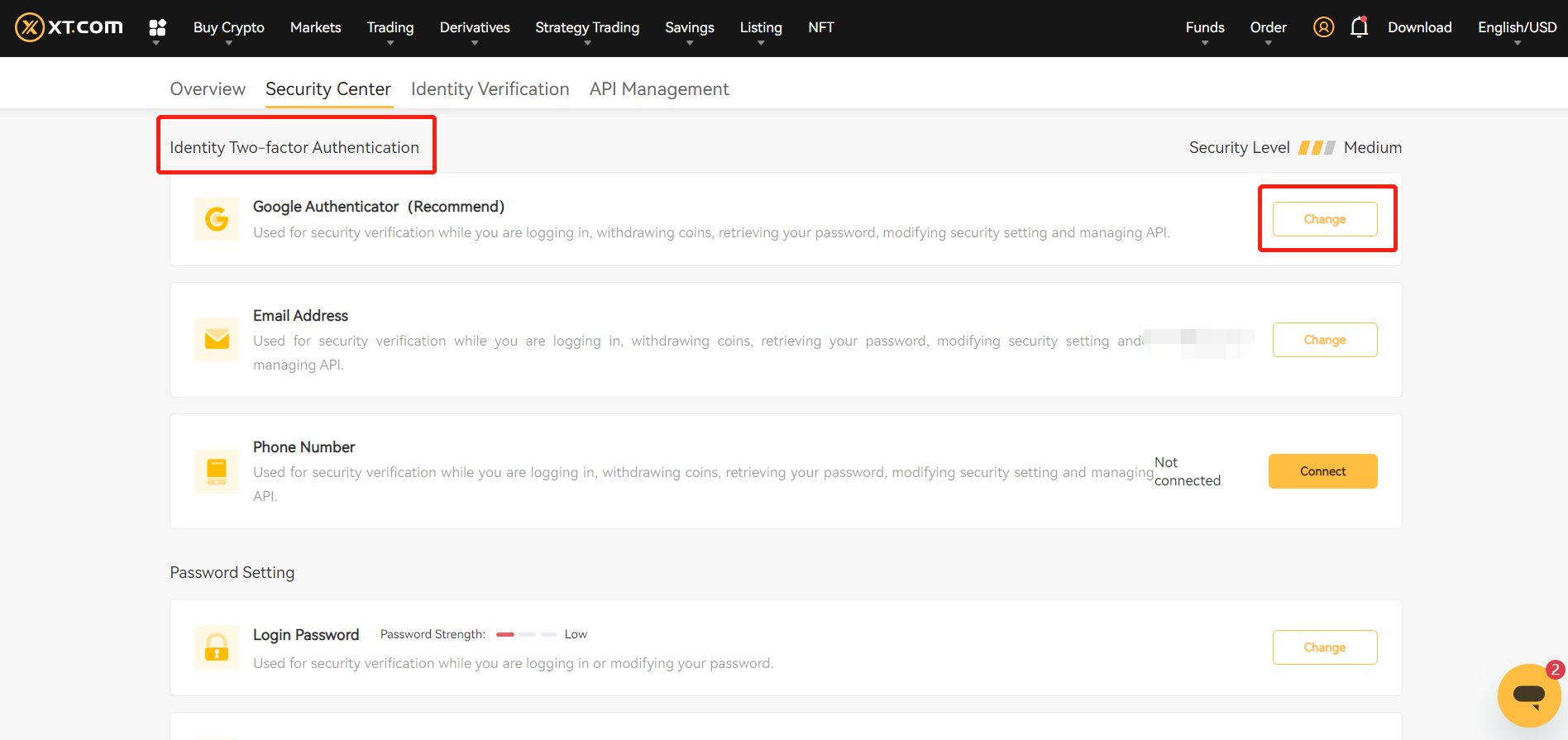Image resolution: width=1568 pixels, height=740 pixels.
Task: Open the notification bell
Action: 1359,27
